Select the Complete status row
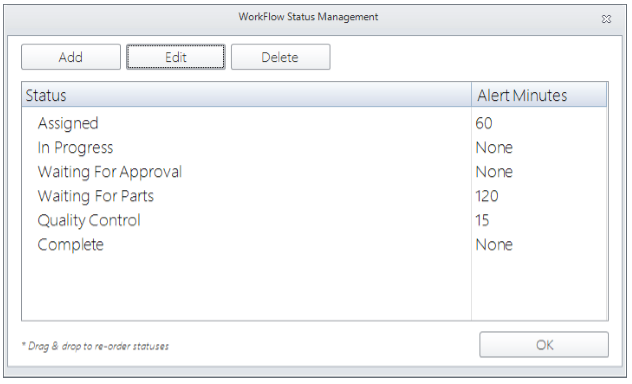Image resolution: width=632 pixels, height=384 pixels. pos(314,245)
